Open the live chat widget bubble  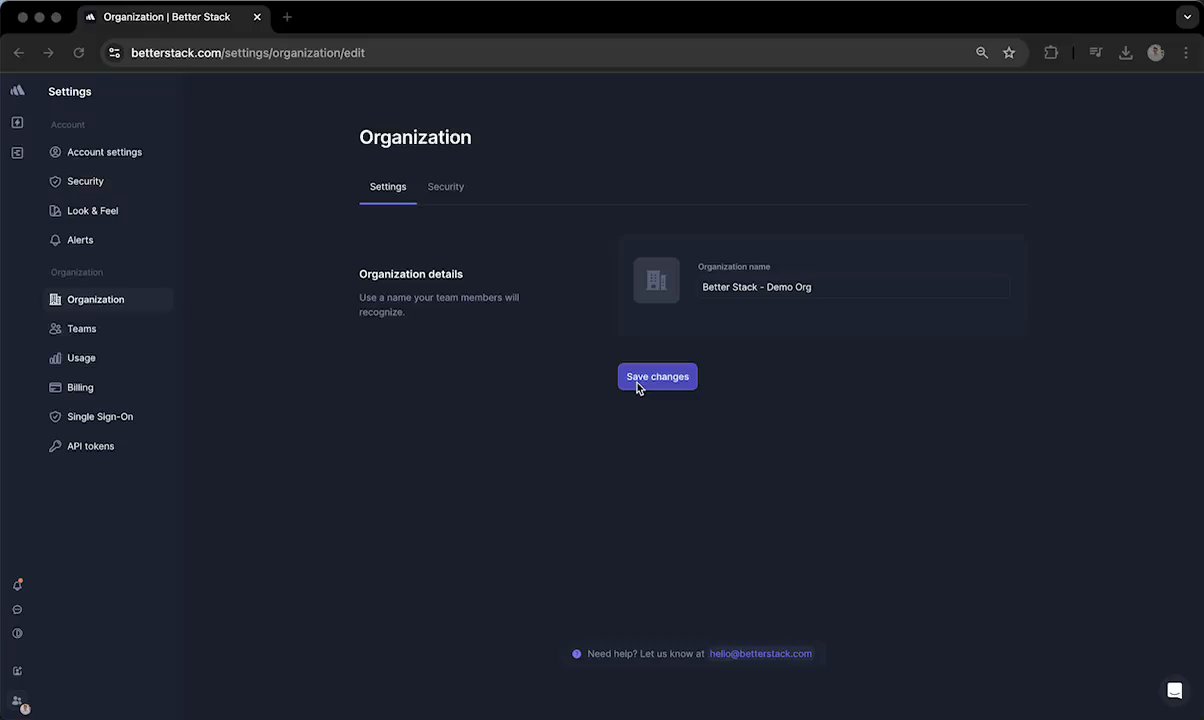point(1175,691)
